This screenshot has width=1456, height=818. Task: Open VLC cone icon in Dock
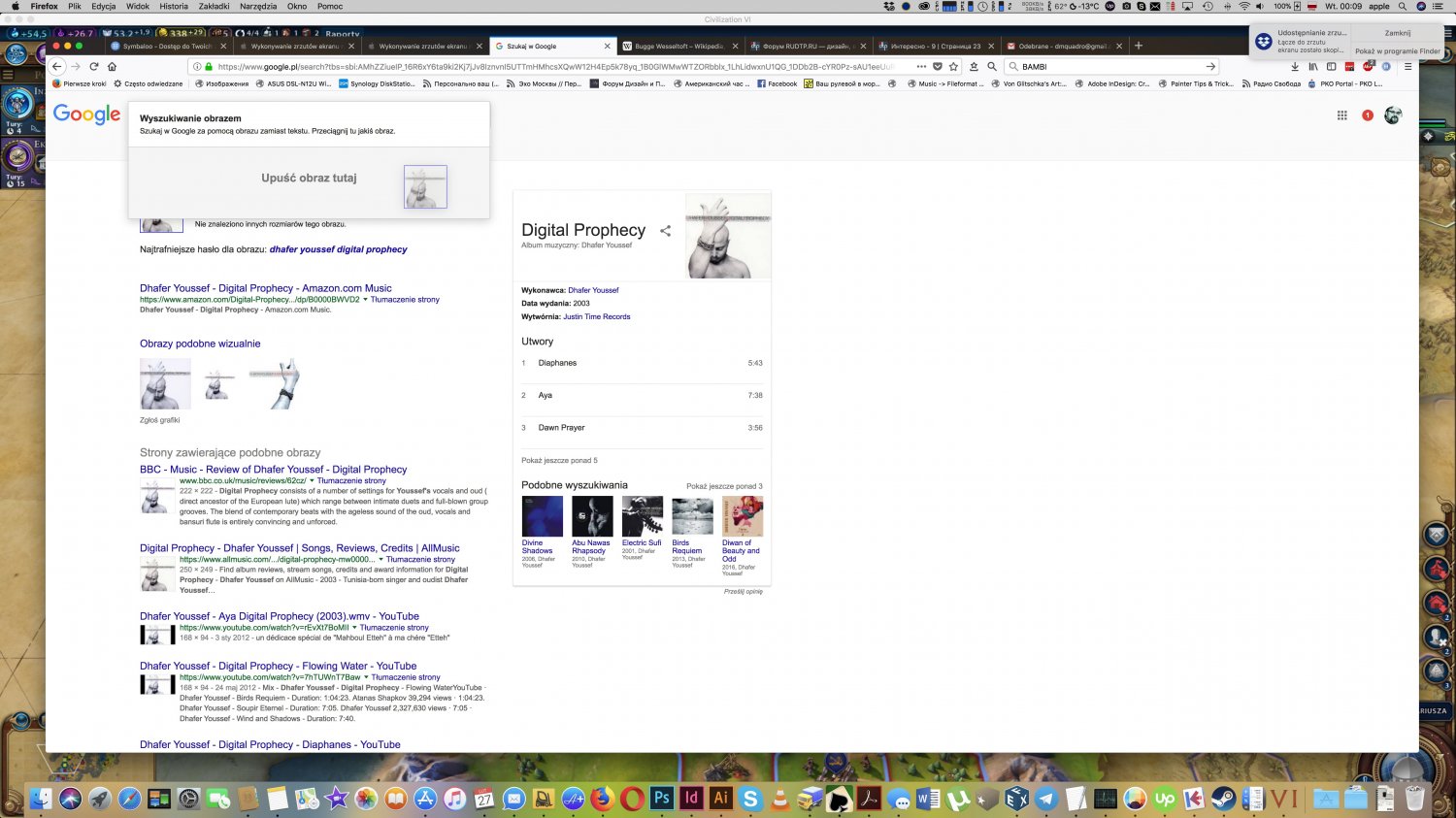pyautogui.click(x=779, y=799)
